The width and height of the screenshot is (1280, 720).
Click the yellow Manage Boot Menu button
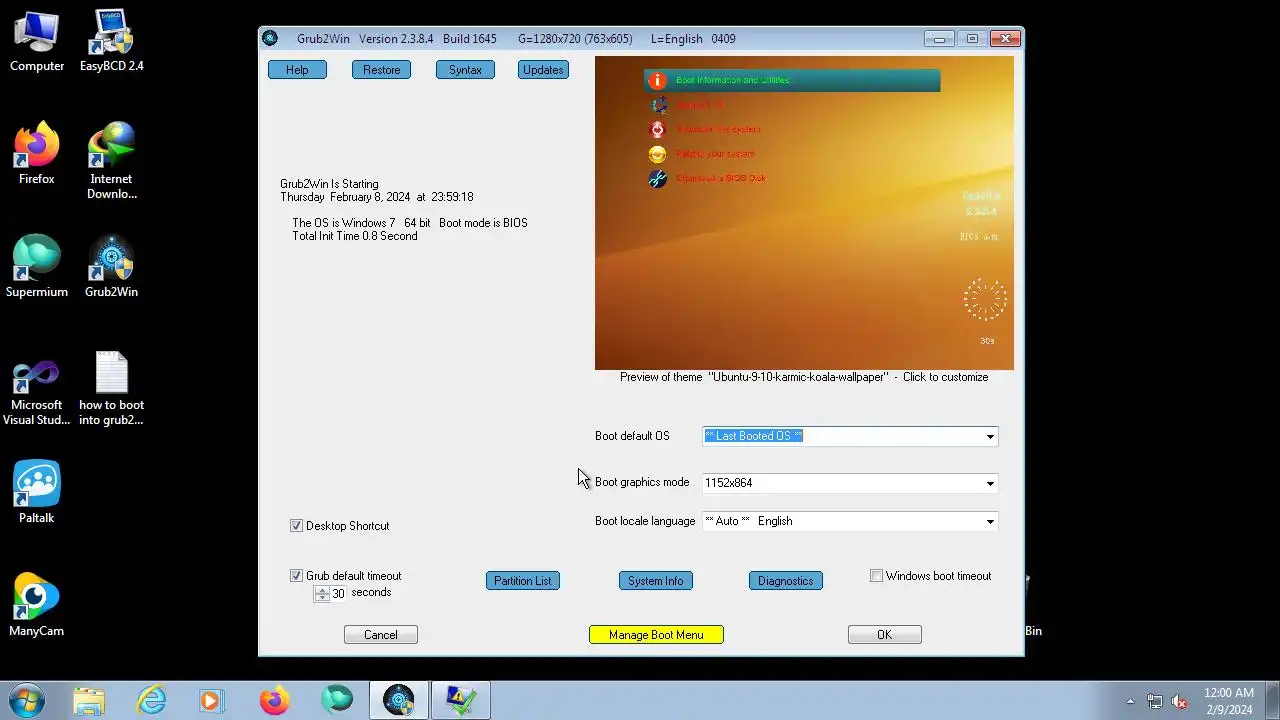tap(656, 635)
